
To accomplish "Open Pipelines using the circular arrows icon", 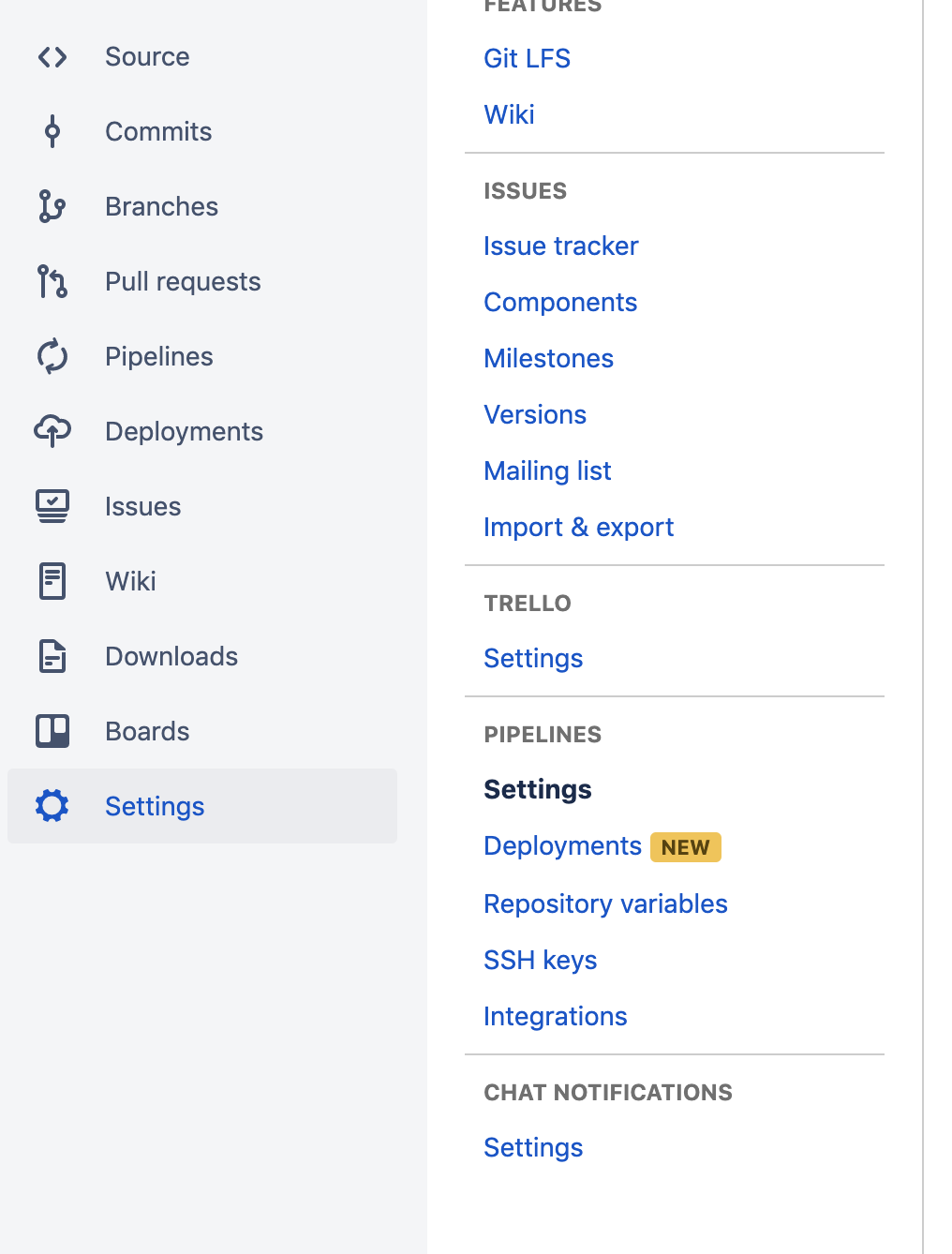I will (x=52, y=356).
